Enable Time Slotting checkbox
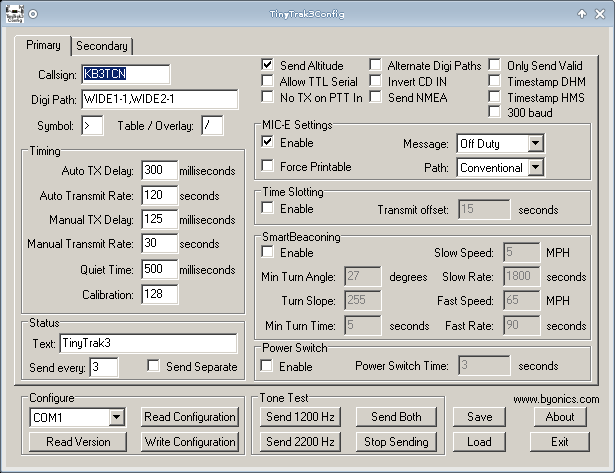615x473 pixels. [x=267, y=208]
